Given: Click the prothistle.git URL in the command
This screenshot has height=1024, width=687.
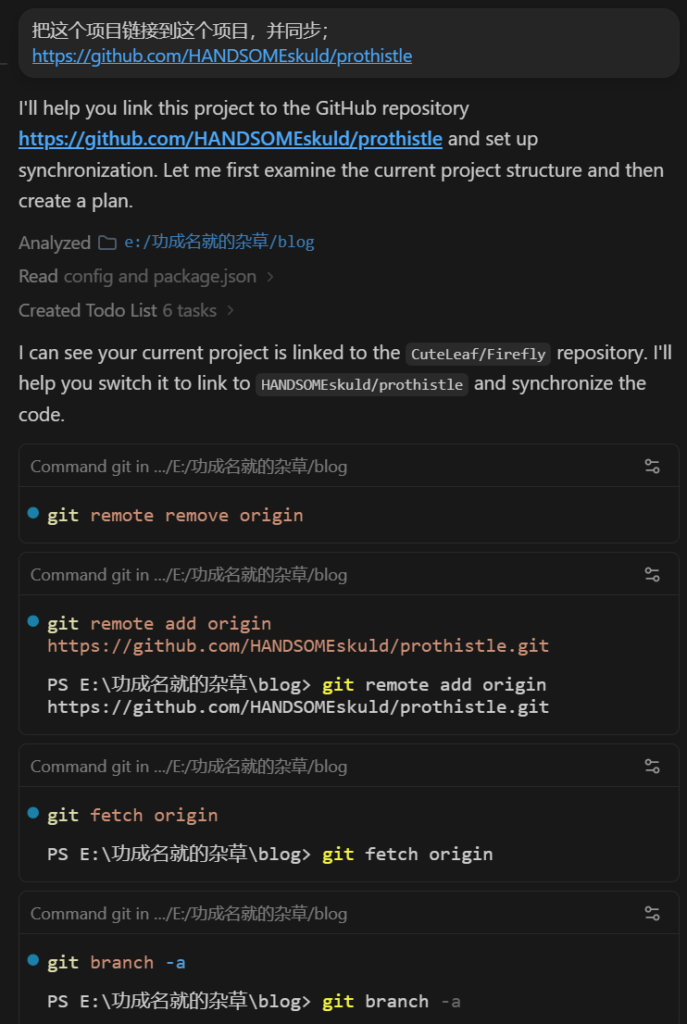Looking at the screenshot, I should [x=298, y=646].
